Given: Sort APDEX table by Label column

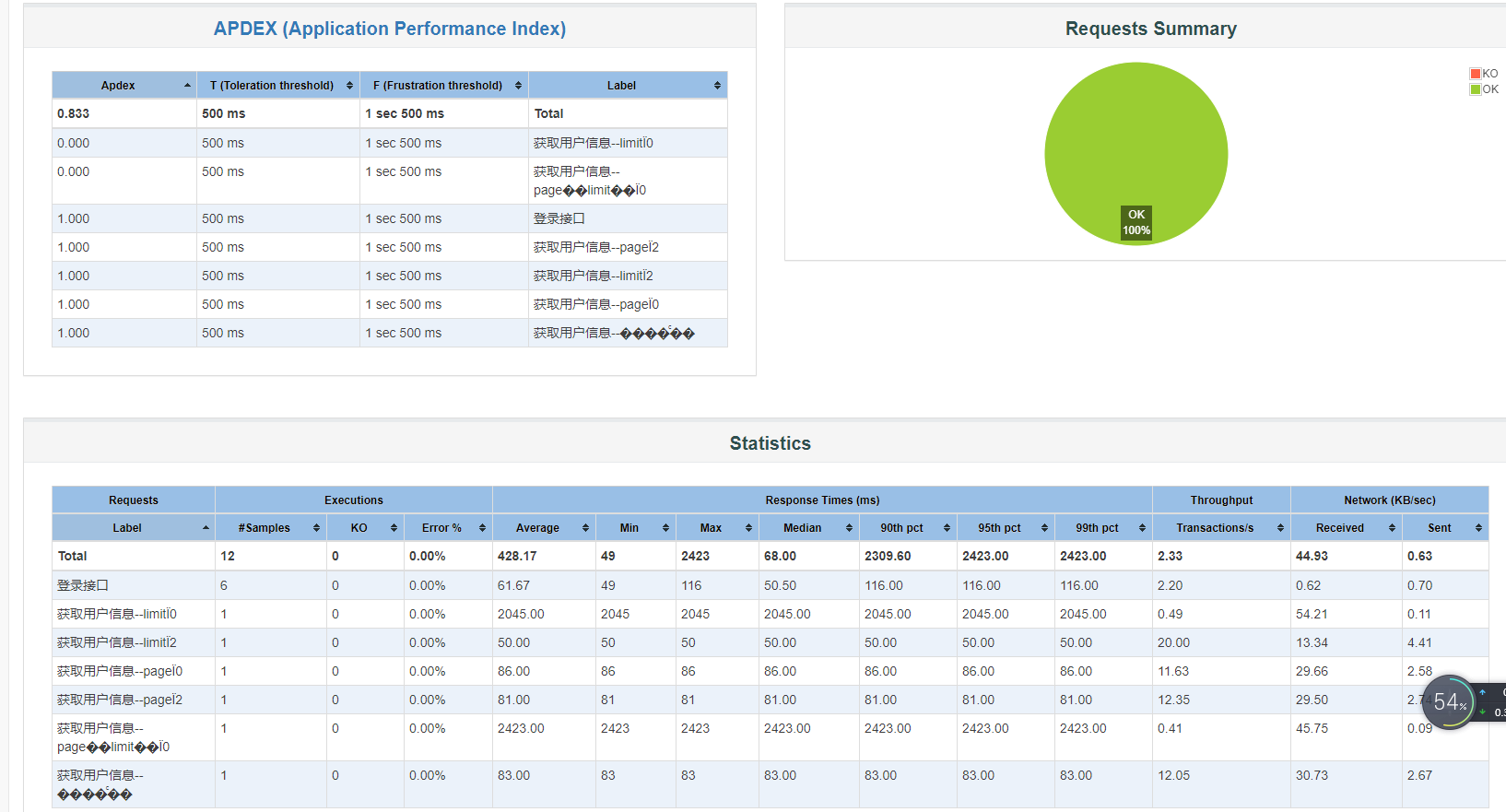Looking at the screenshot, I should point(628,85).
